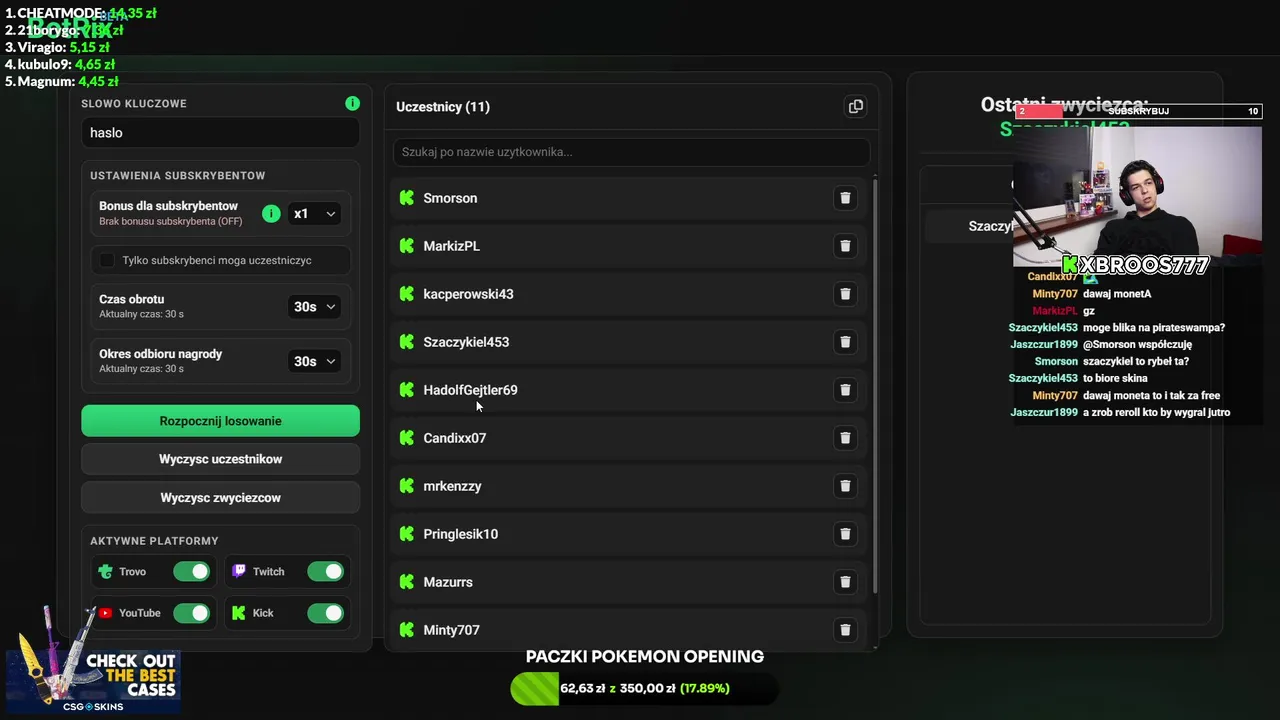Open the subscriber bonus x1 dropdown
1280x720 pixels.
coord(315,214)
